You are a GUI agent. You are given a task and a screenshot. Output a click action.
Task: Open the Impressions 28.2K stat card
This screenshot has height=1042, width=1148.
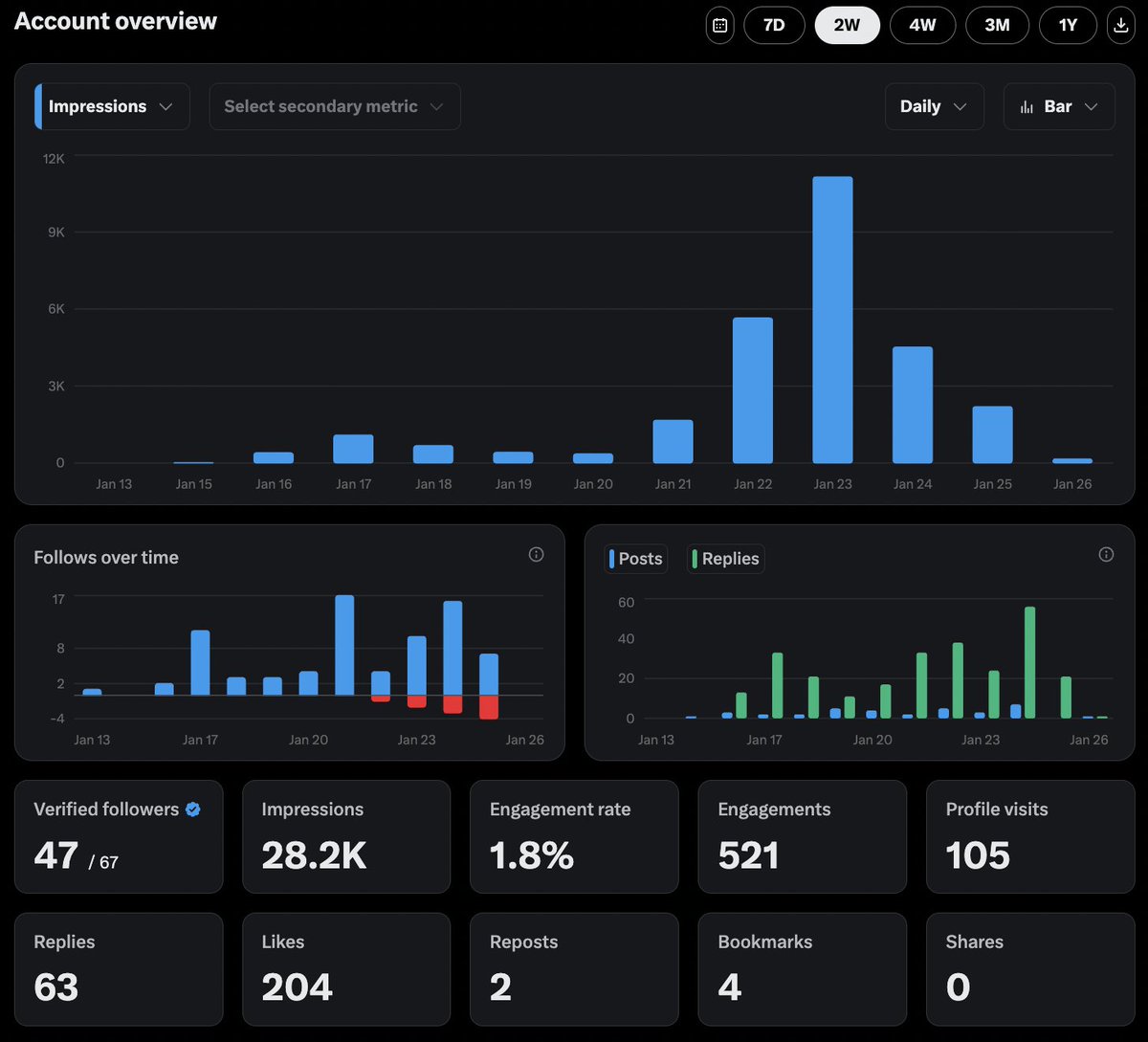coord(346,837)
